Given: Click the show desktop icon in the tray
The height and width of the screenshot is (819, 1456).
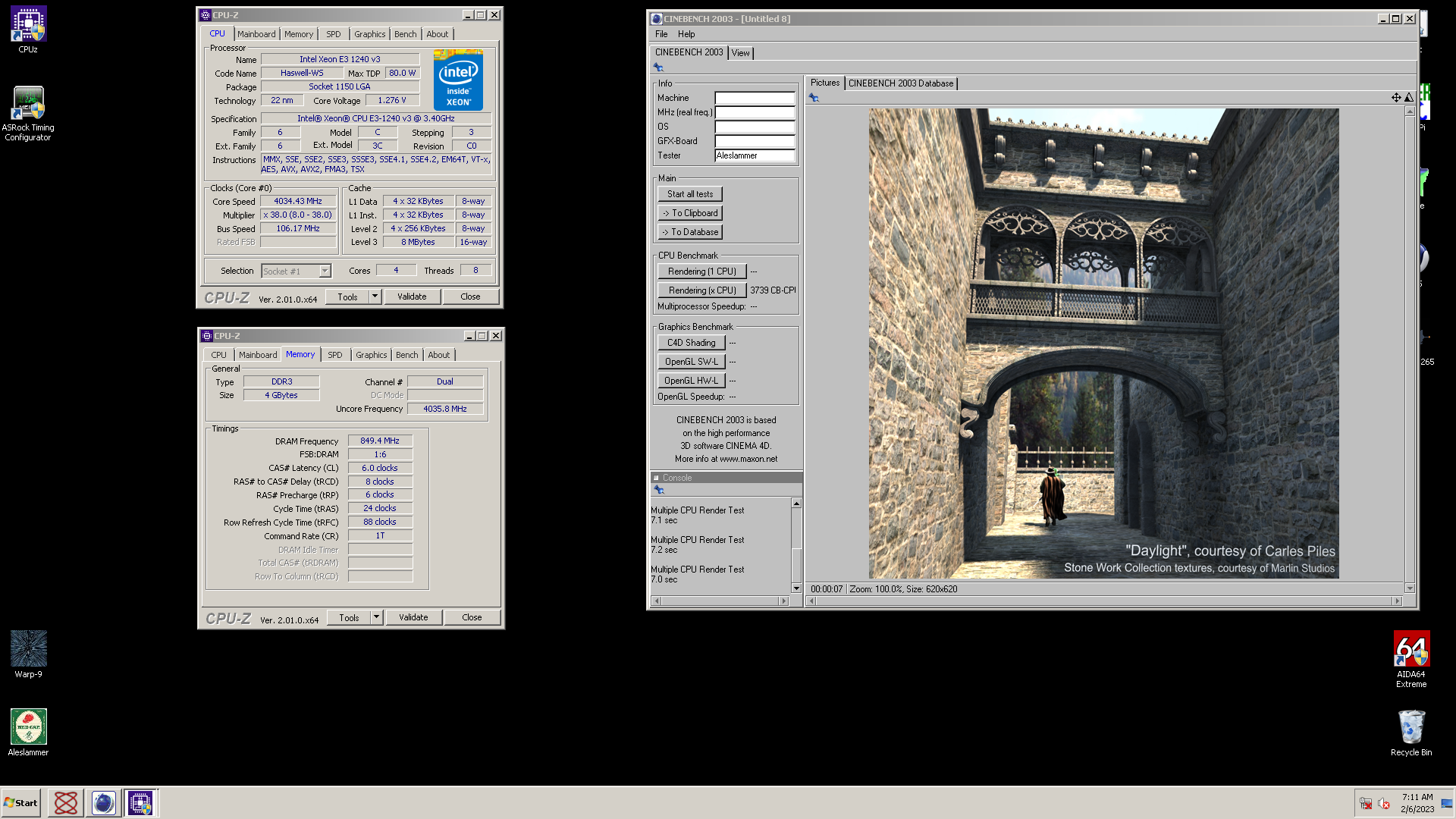Looking at the screenshot, I should pos(1447,804).
